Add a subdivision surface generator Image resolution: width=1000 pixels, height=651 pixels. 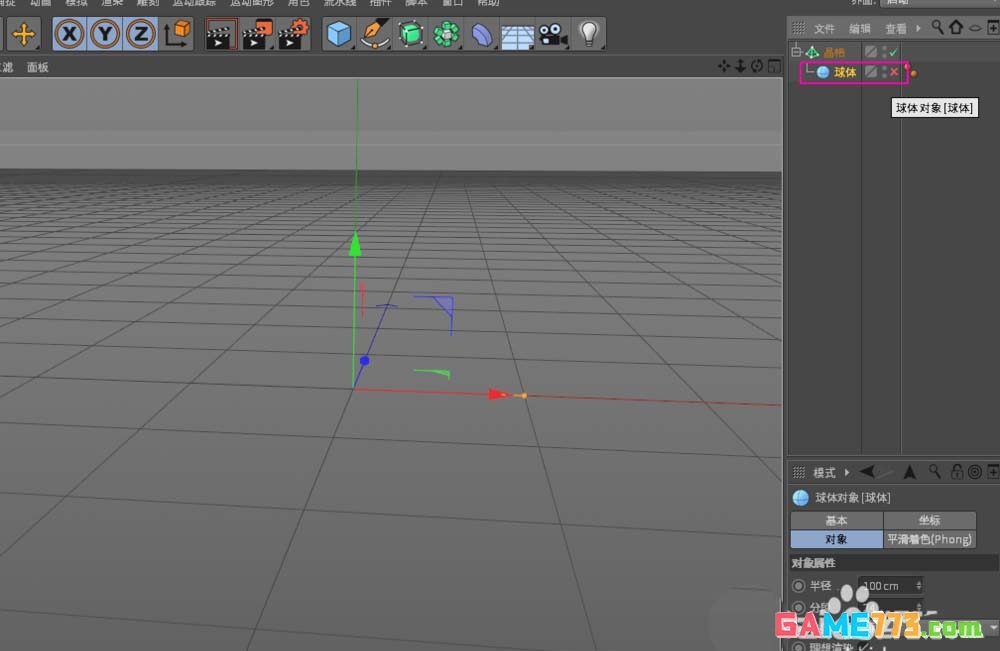tap(410, 33)
